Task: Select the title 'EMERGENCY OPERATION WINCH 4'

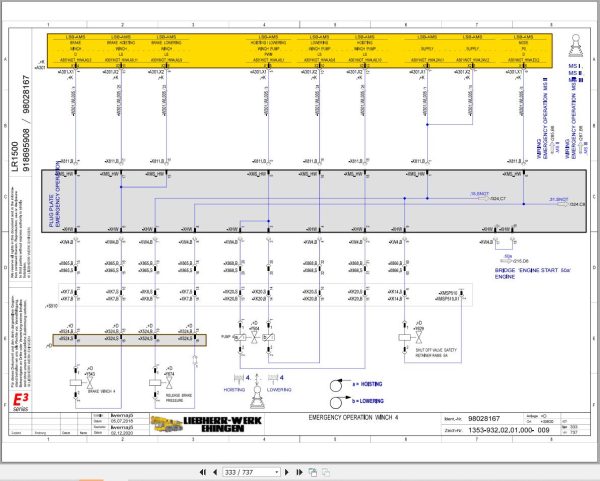Action: pos(353,417)
